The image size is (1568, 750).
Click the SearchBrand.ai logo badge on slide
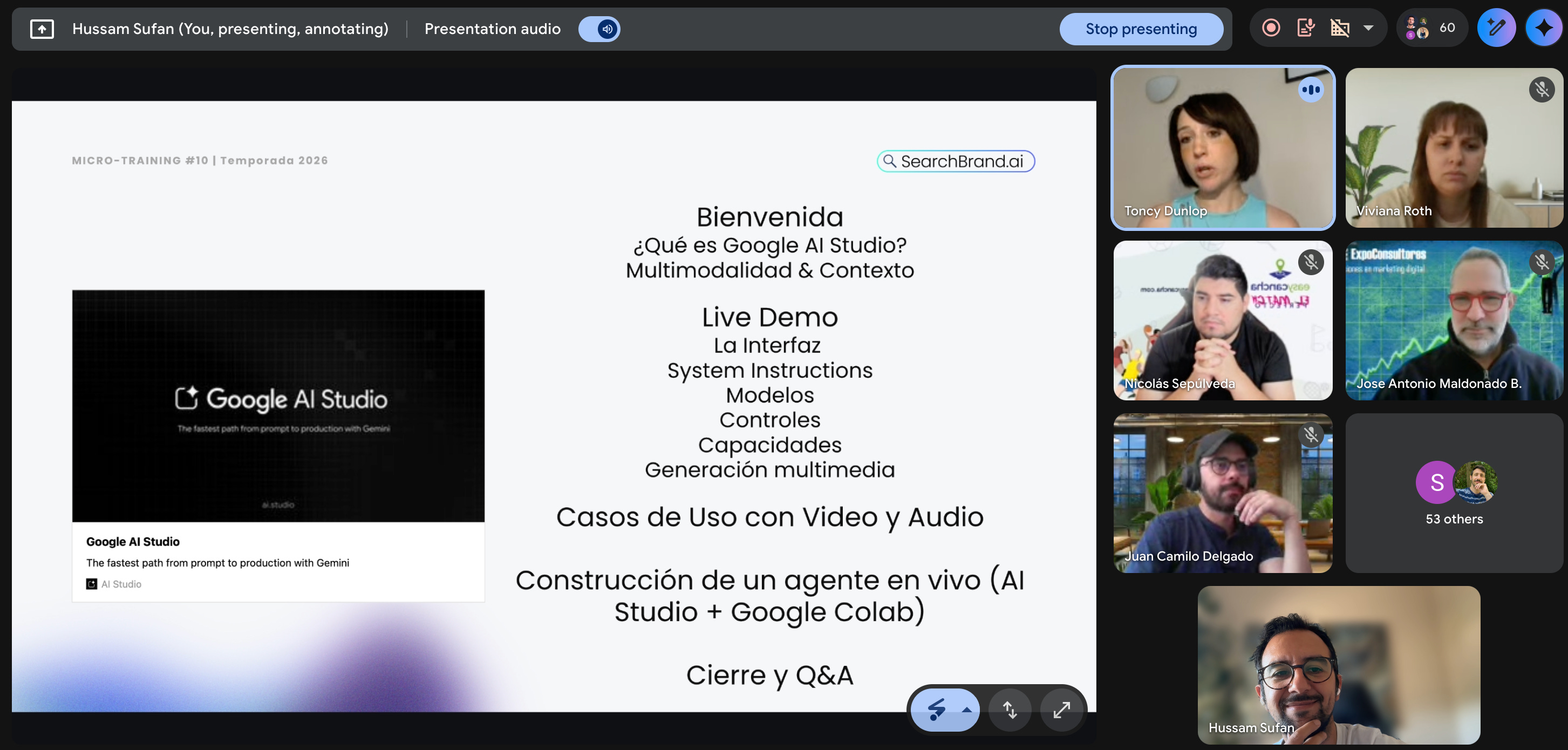956,161
